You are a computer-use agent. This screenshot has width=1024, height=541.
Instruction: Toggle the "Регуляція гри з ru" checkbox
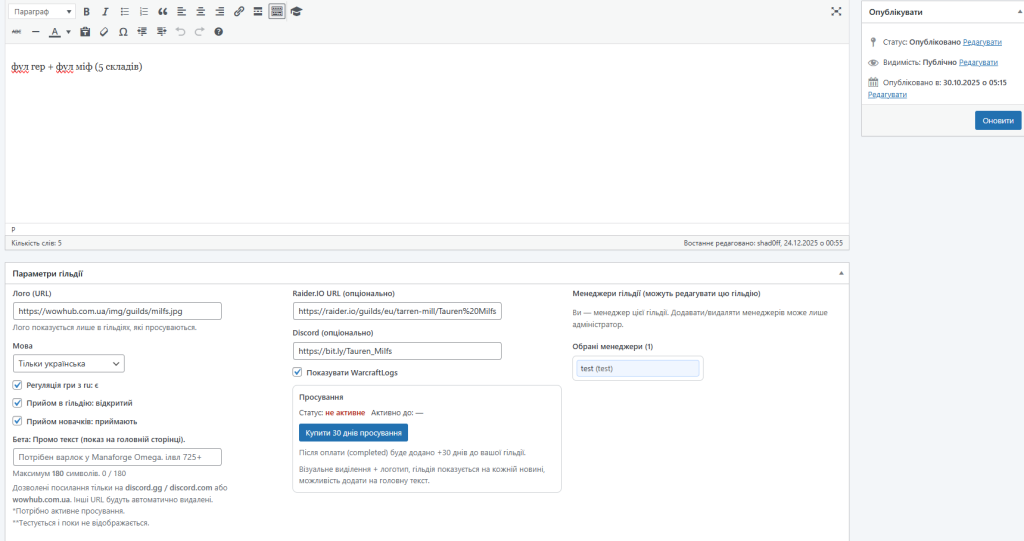[x=18, y=385]
